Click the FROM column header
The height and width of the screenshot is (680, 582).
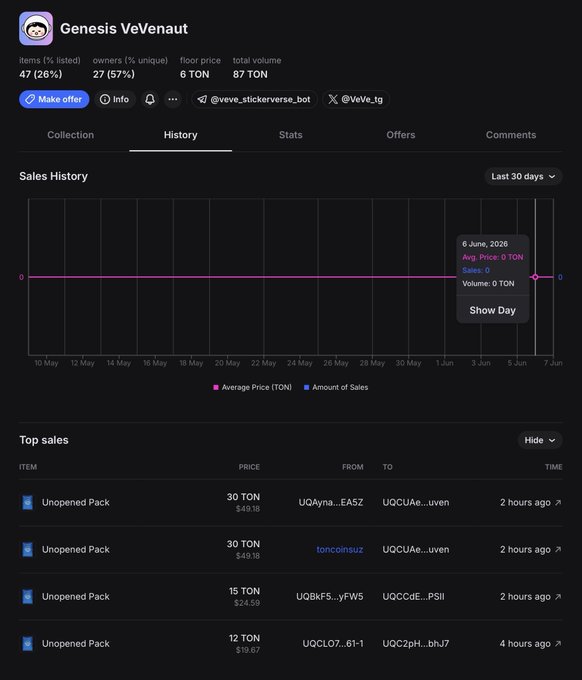tap(353, 467)
